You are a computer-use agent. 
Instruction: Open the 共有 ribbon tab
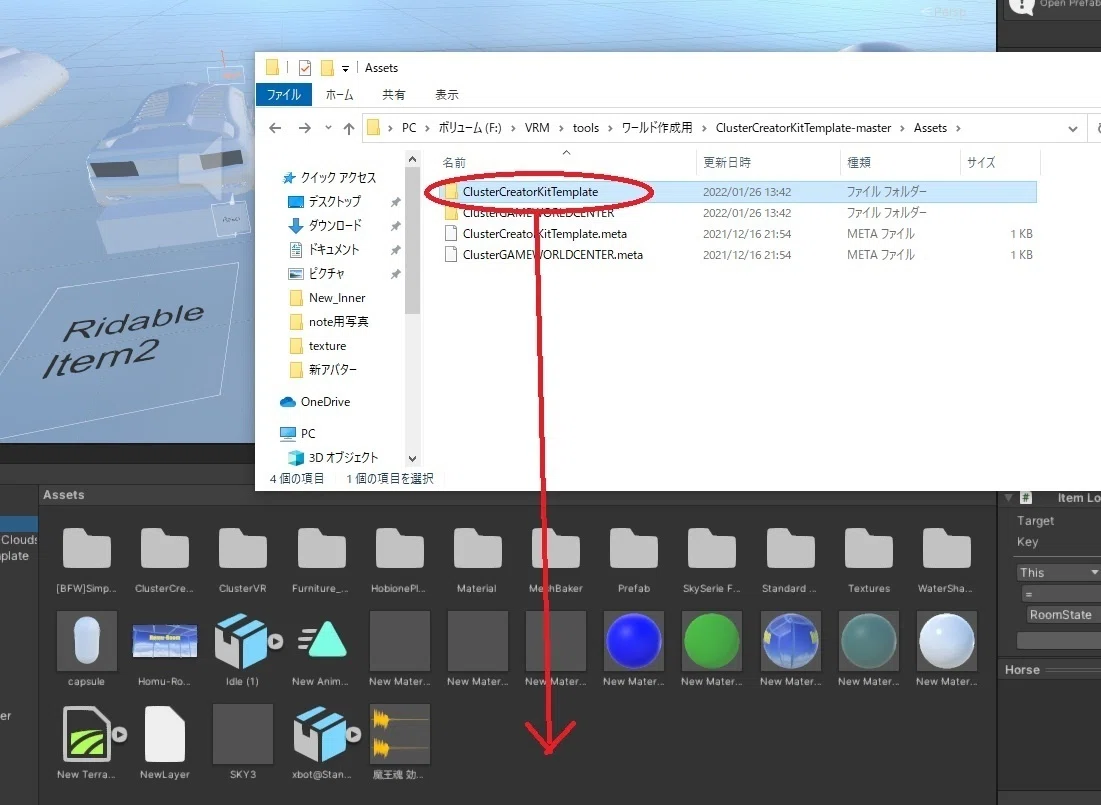(x=393, y=94)
